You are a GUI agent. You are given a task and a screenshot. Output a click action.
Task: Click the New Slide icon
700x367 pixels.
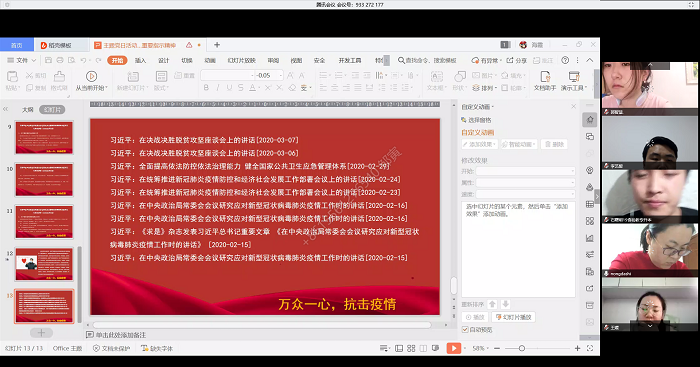pos(133,76)
